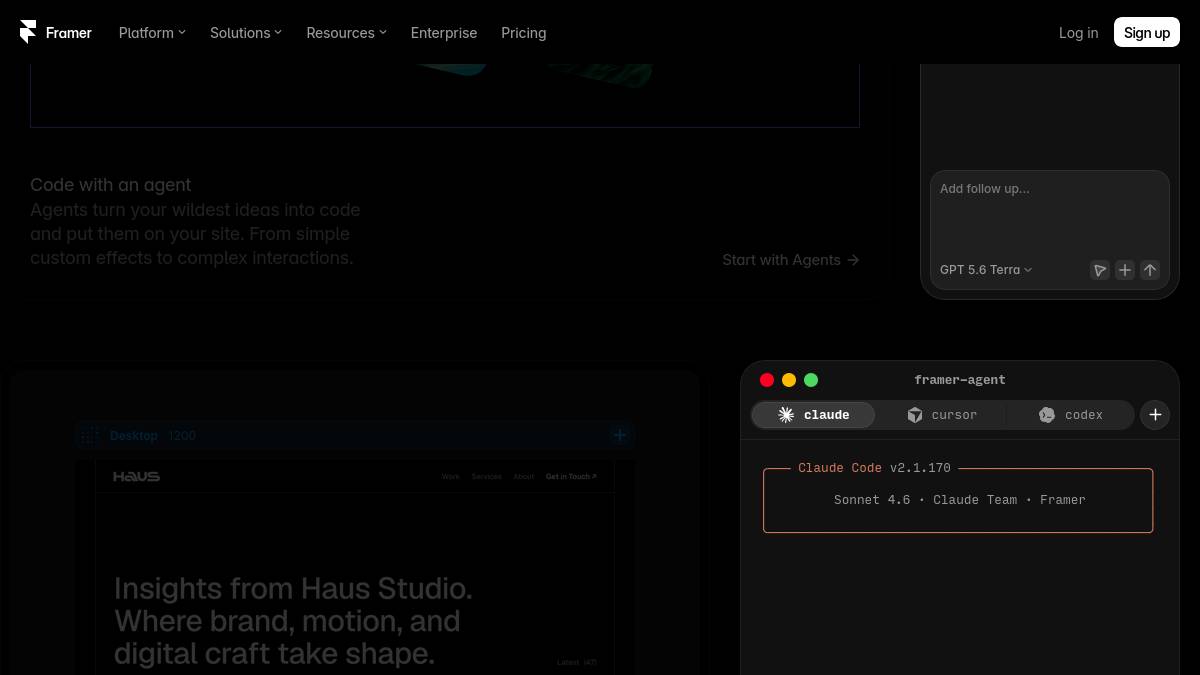This screenshot has height=675, width=1200.
Task: Open the Resources dropdown
Action: [346, 33]
